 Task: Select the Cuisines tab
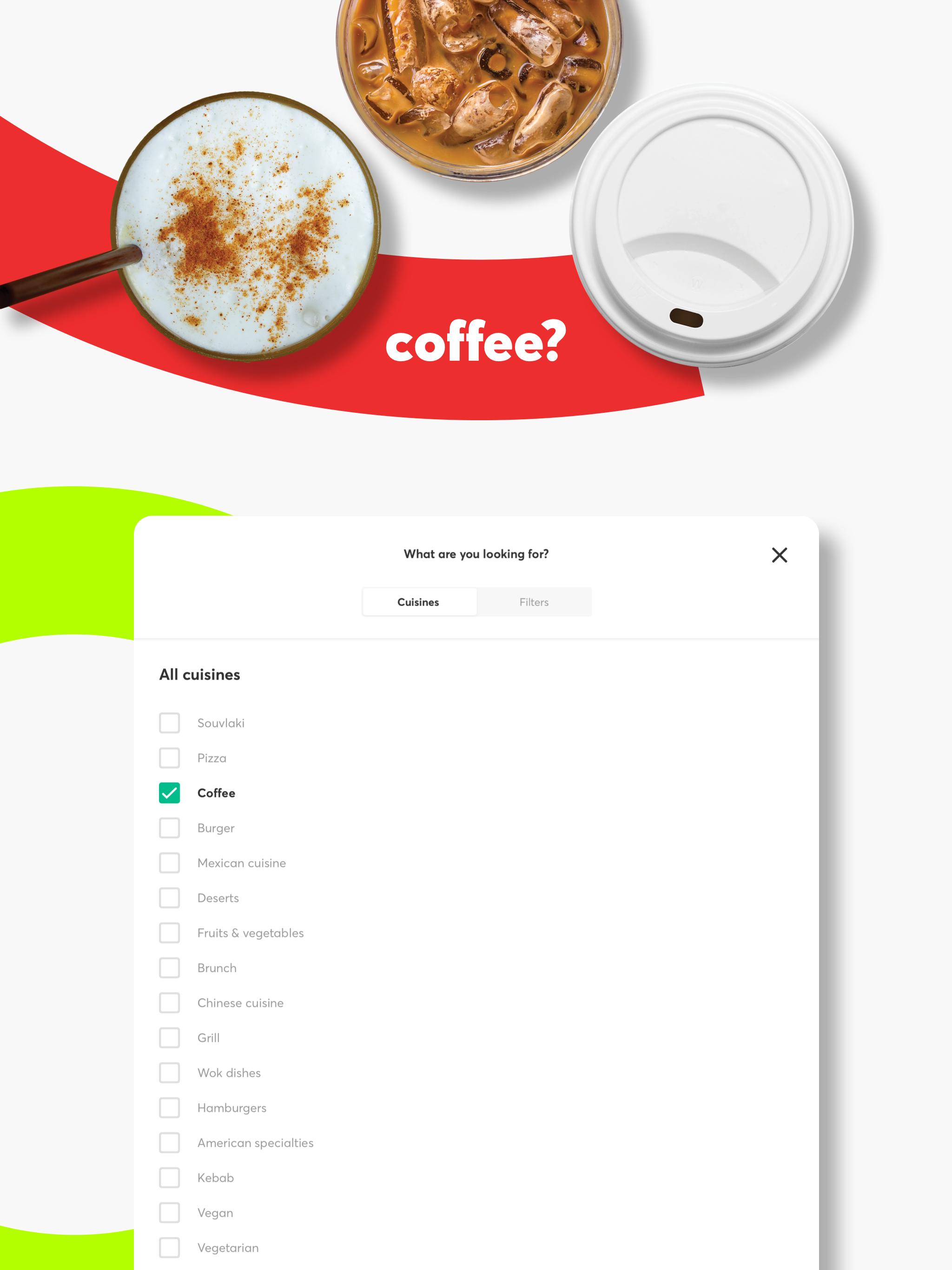click(x=419, y=601)
